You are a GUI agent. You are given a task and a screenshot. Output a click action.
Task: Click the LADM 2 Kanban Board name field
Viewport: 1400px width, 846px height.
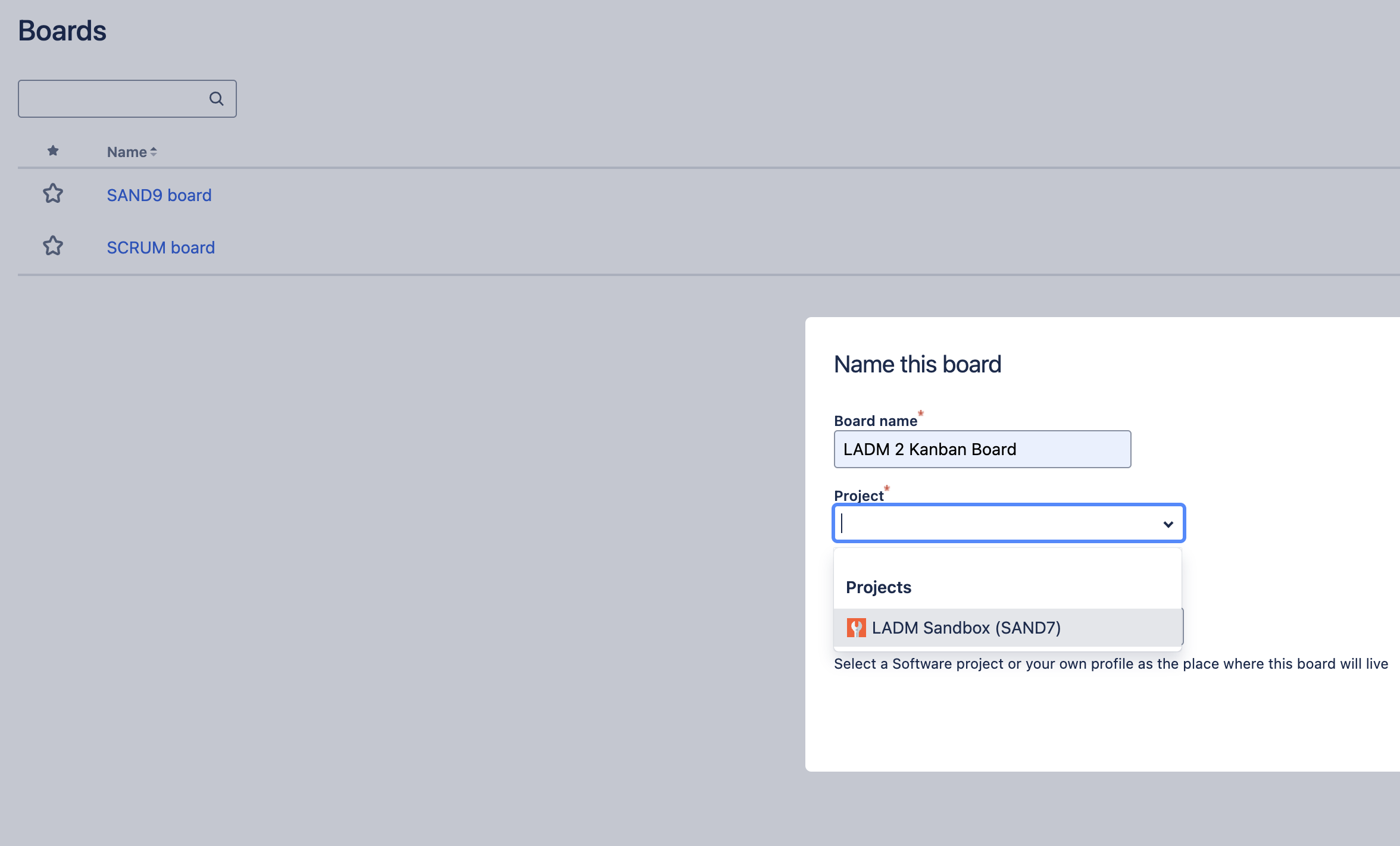pyautogui.click(x=982, y=449)
